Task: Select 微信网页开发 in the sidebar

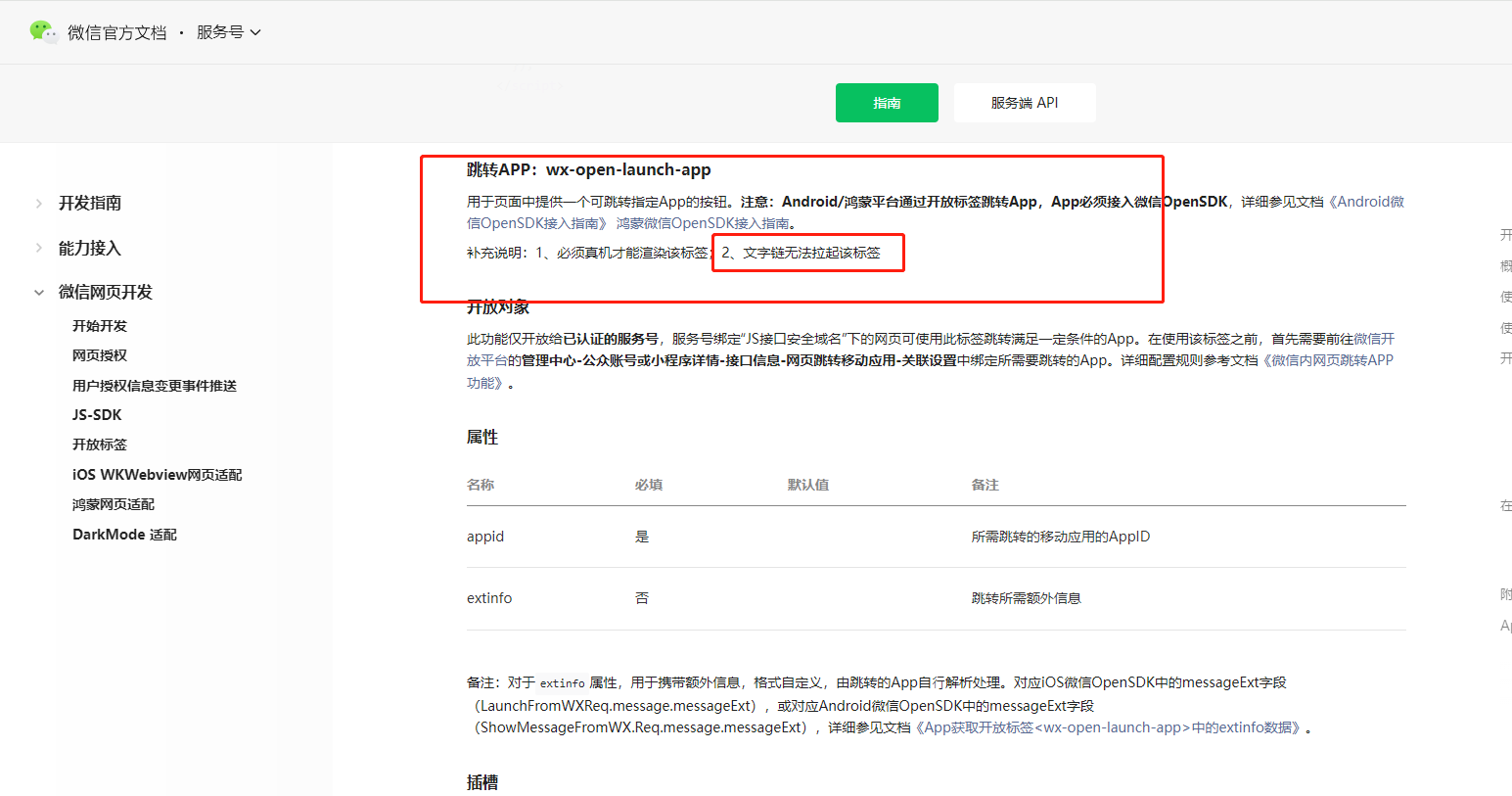Action: coord(106,292)
